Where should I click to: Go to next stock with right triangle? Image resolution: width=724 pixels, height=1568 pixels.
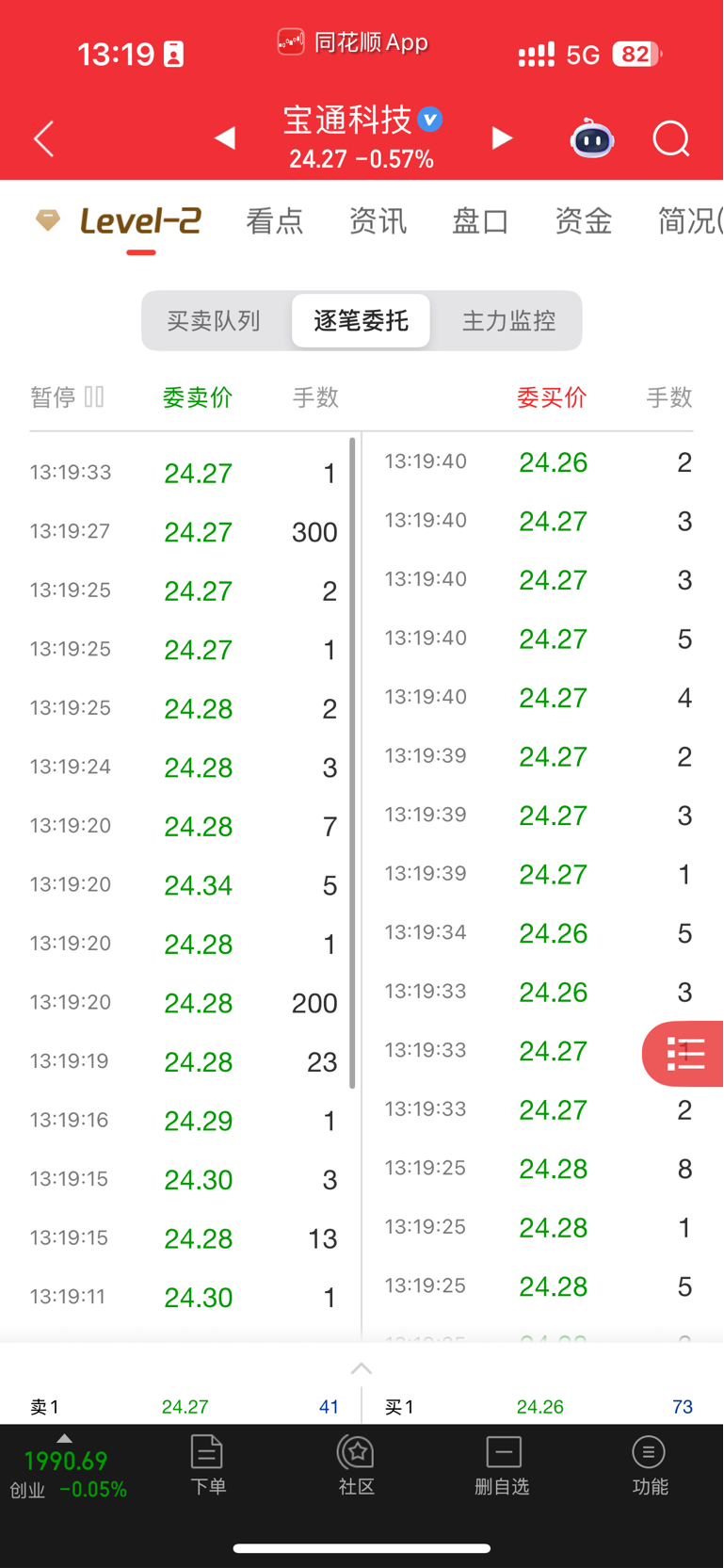pos(503,138)
